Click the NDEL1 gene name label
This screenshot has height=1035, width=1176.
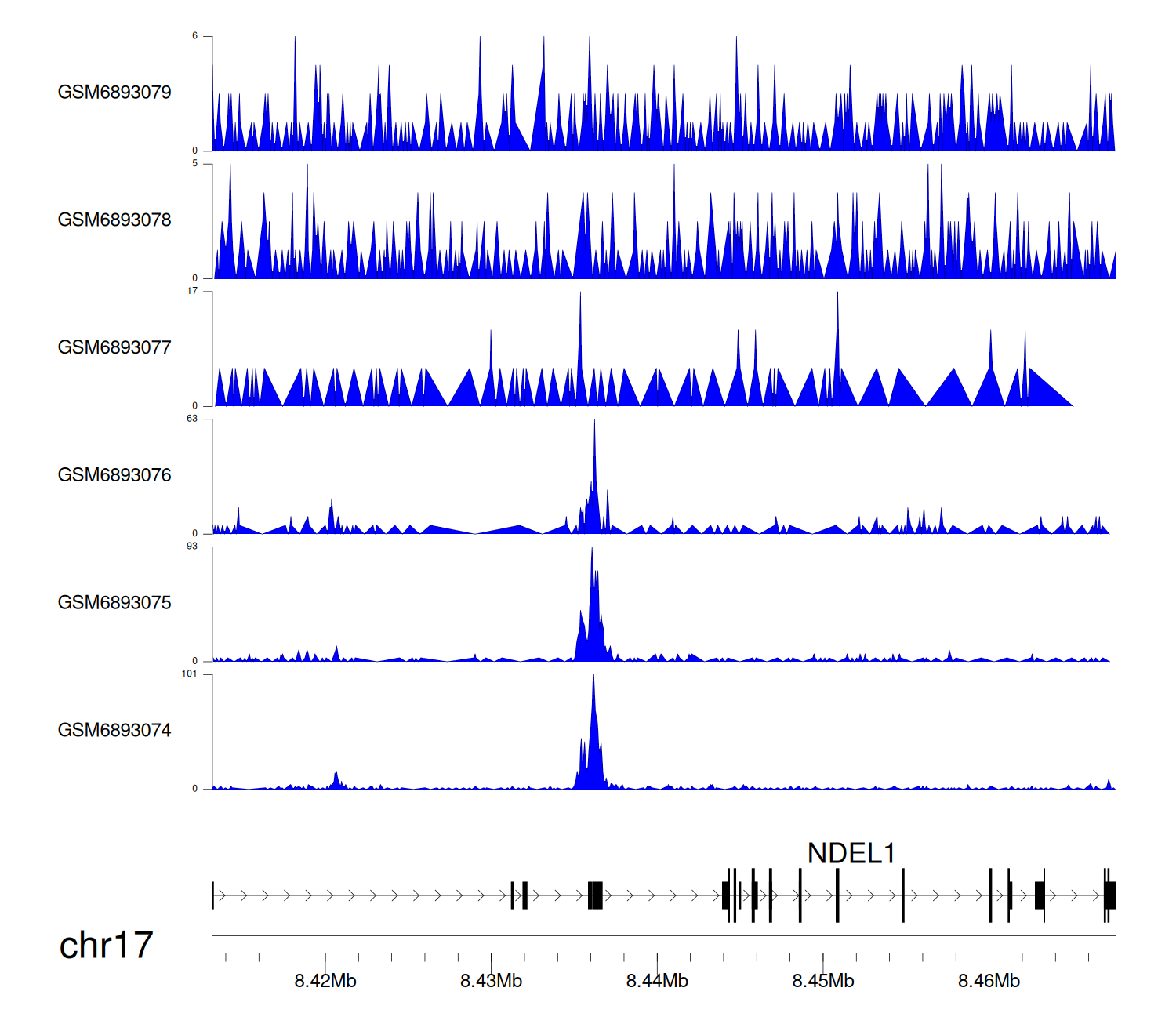point(851,853)
